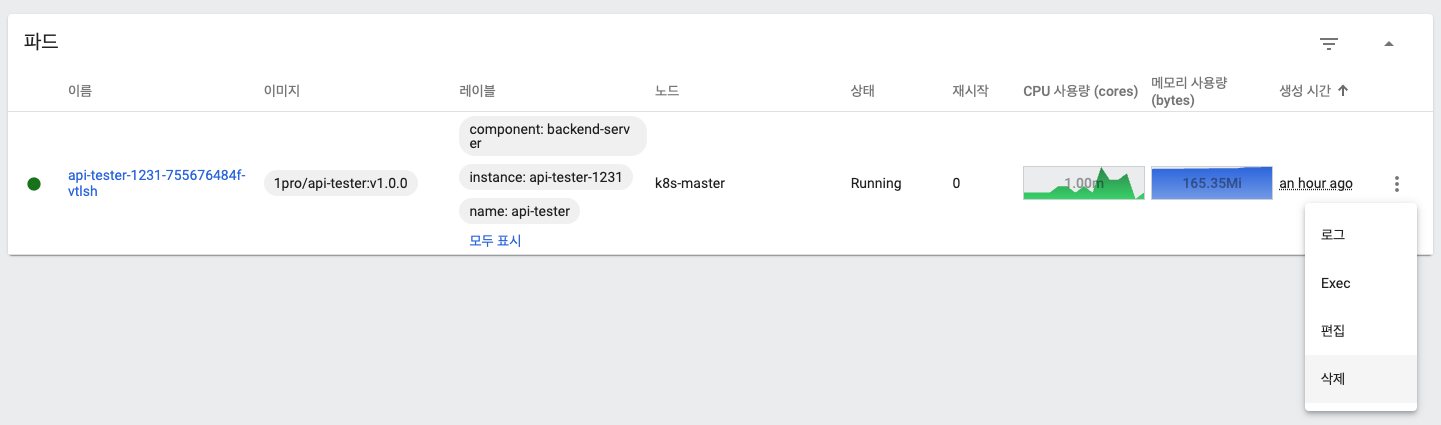Image resolution: width=1441 pixels, height=425 pixels.
Task: Collapse the 파드 card with the caret
Action: 1388,44
